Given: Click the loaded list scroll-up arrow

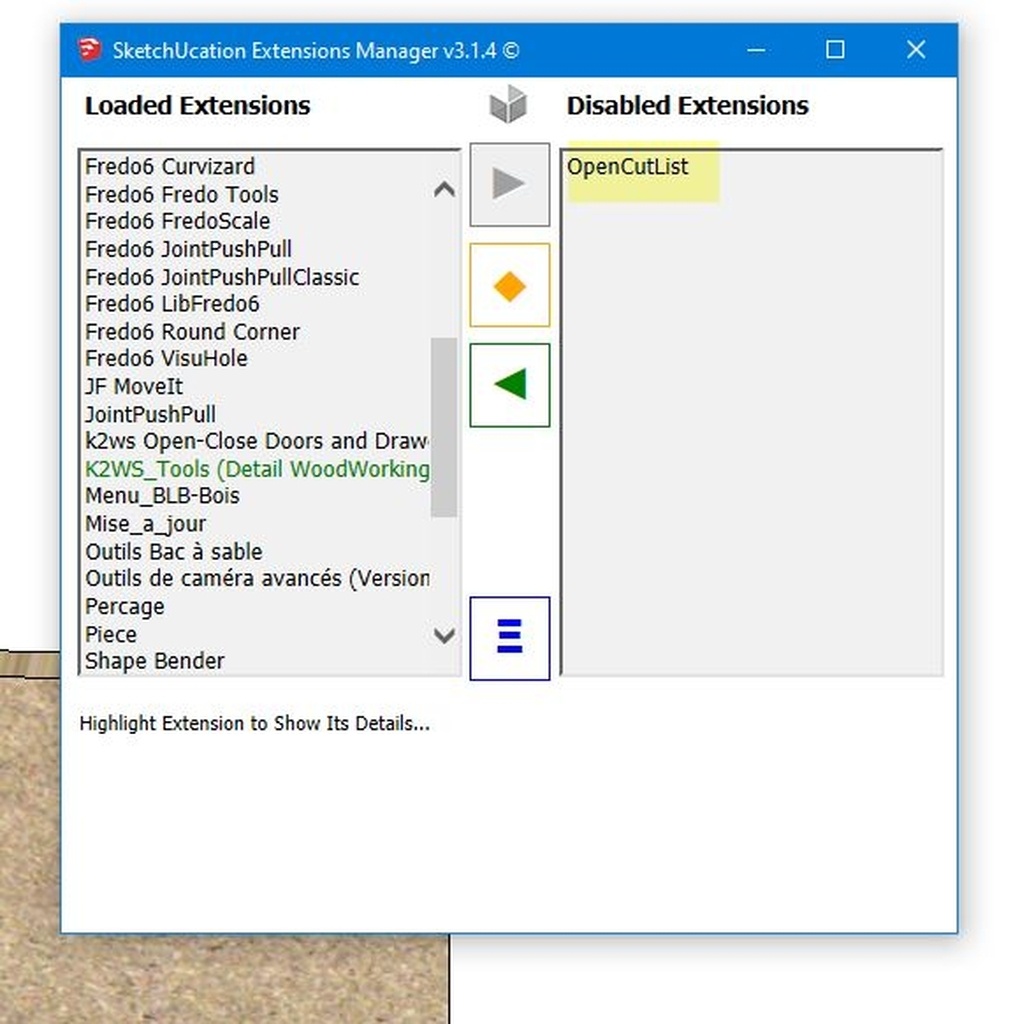Looking at the screenshot, I should pyautogui.click(x=444, y=189).
